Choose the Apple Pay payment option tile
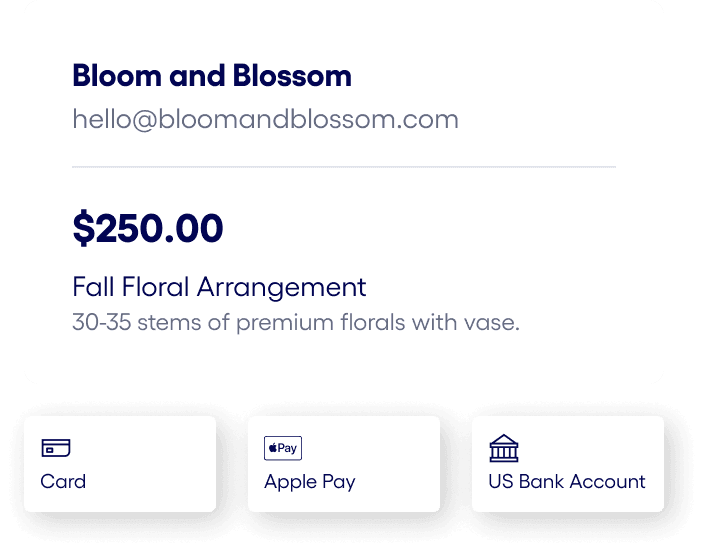 point(344,464)
